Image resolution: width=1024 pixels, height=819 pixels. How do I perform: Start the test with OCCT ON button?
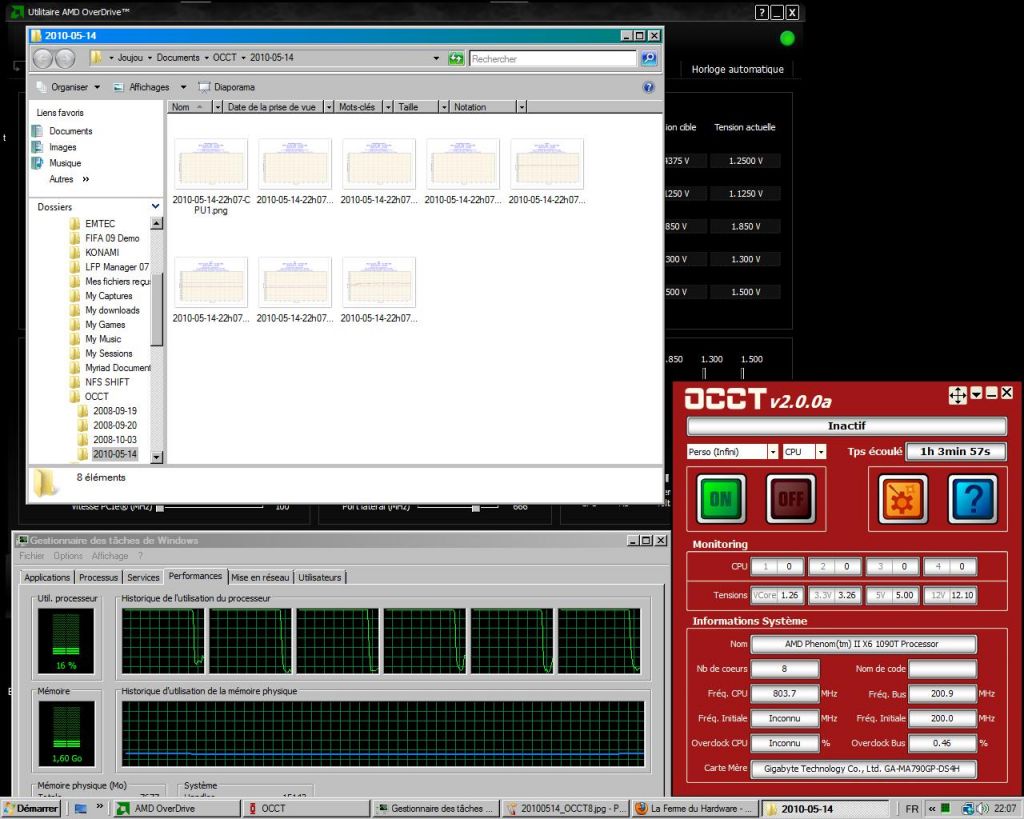click(721, 499)
